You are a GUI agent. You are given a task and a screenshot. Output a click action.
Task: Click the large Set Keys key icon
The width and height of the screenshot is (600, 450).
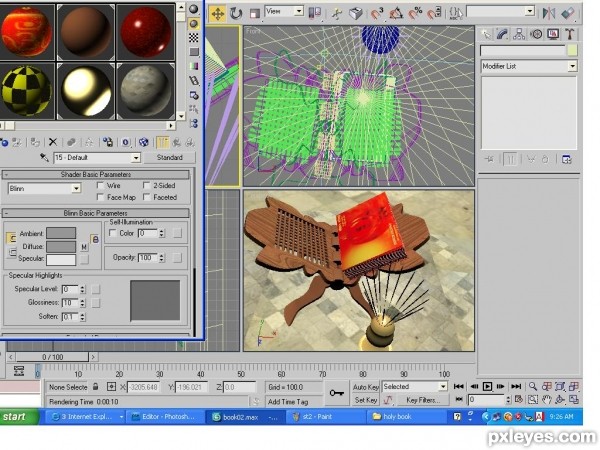point(337,393)
